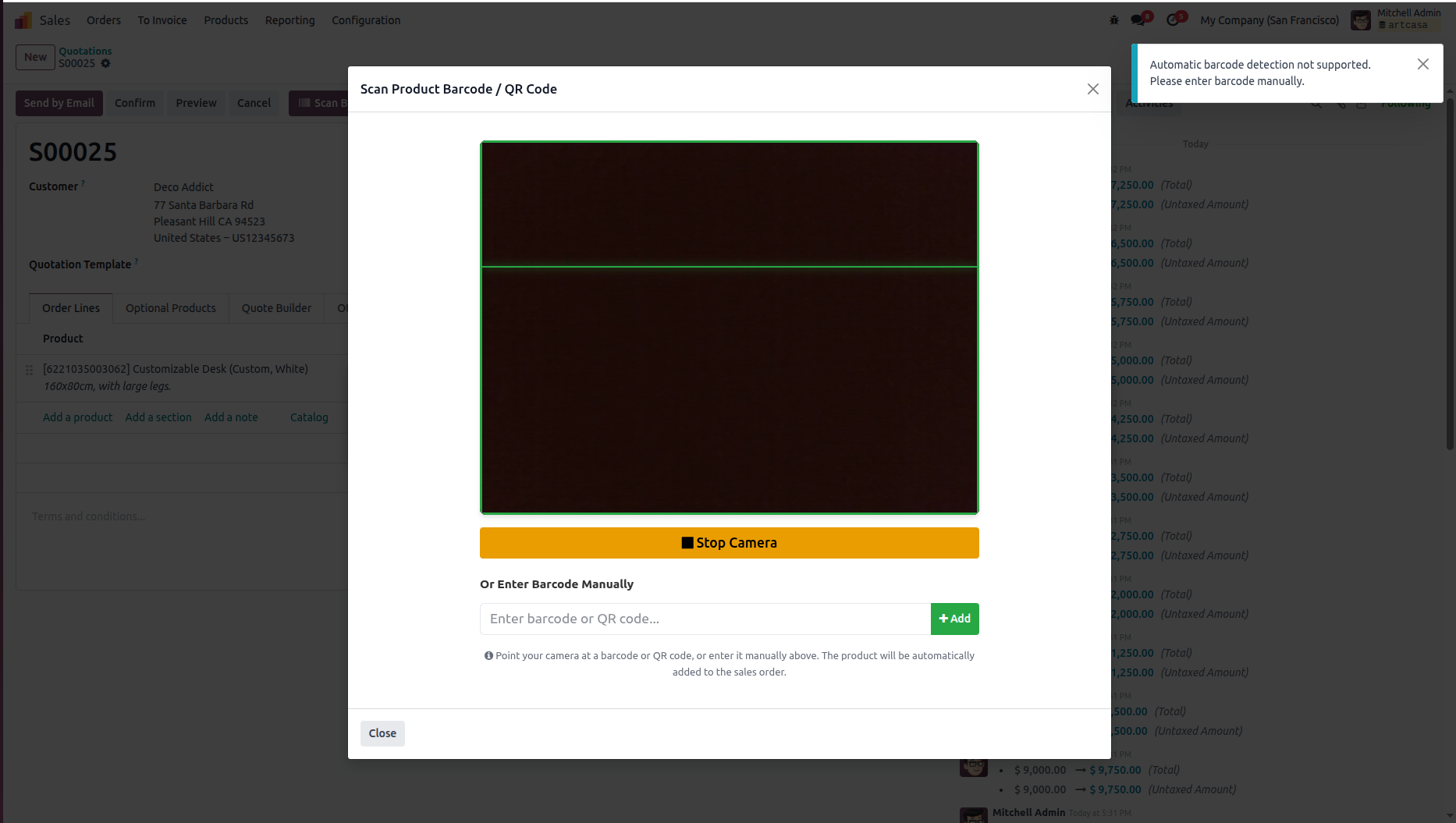Close the barcode scan dialog
This screenshot has width=1456, height=823.
click(382, 733)
